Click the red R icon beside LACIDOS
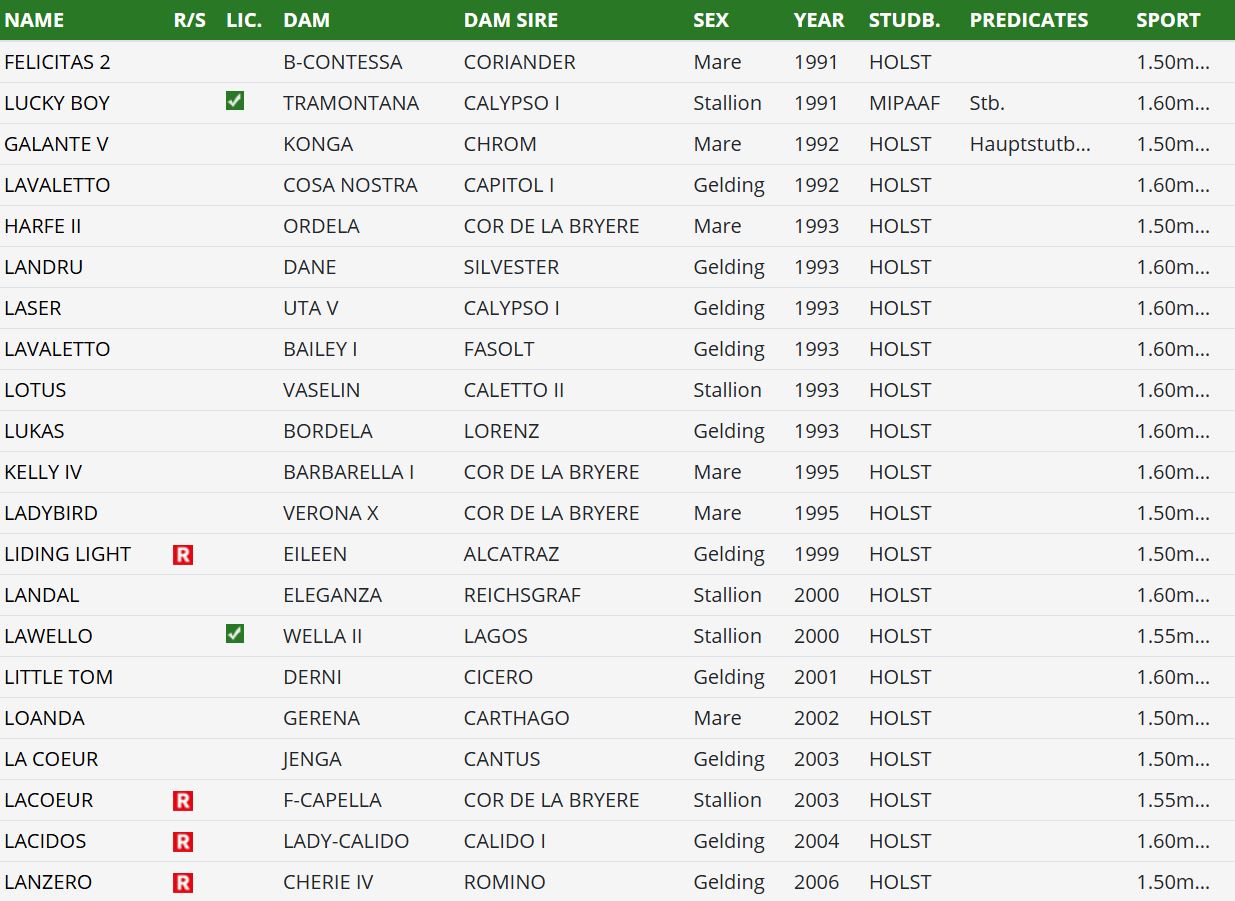The width and height of the screenshot is (1235, 901). 183,841
